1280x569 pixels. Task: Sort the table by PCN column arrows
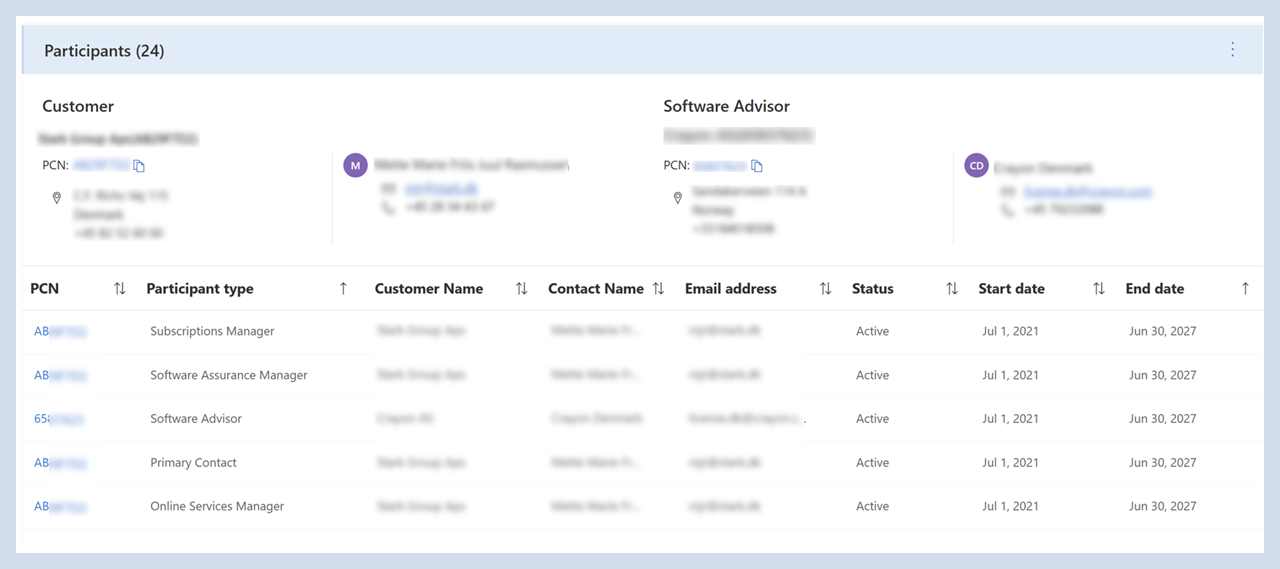click(x=120, y=289)
